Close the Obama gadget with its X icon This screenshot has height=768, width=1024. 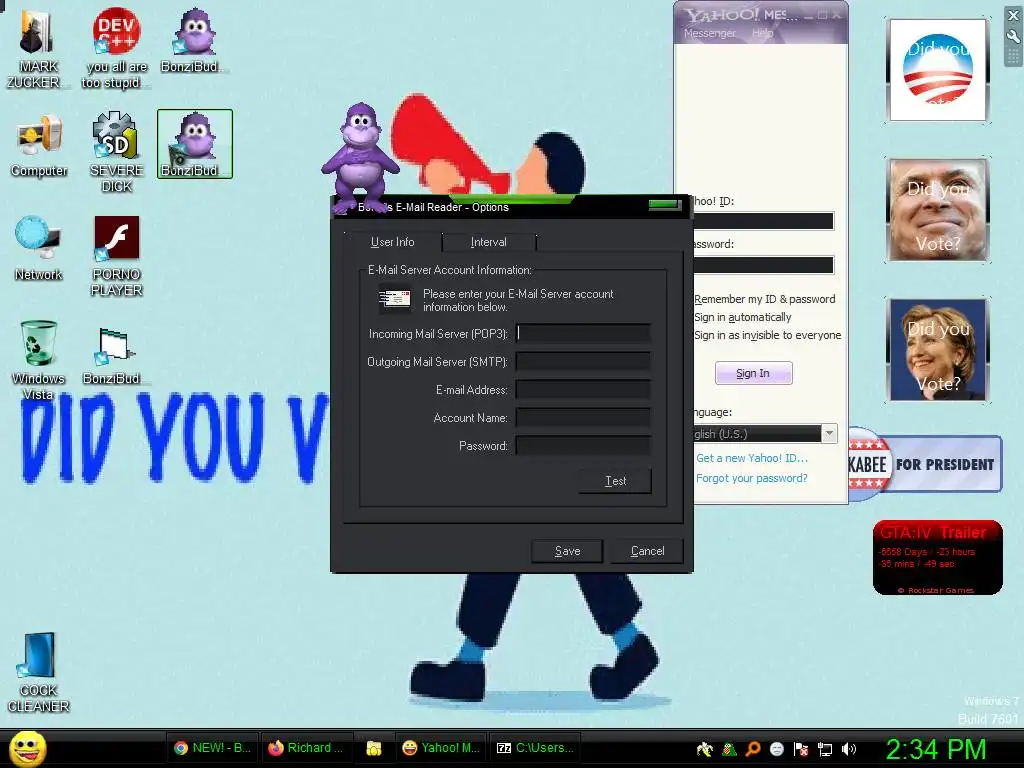(x=1013, y=15)
